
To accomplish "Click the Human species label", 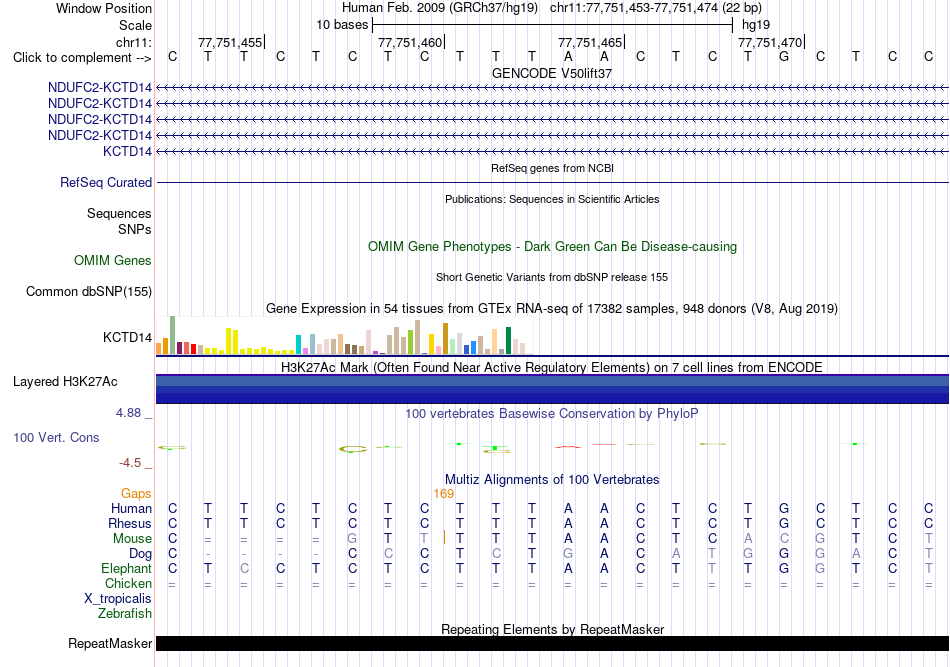I will (x=131, y=508).
